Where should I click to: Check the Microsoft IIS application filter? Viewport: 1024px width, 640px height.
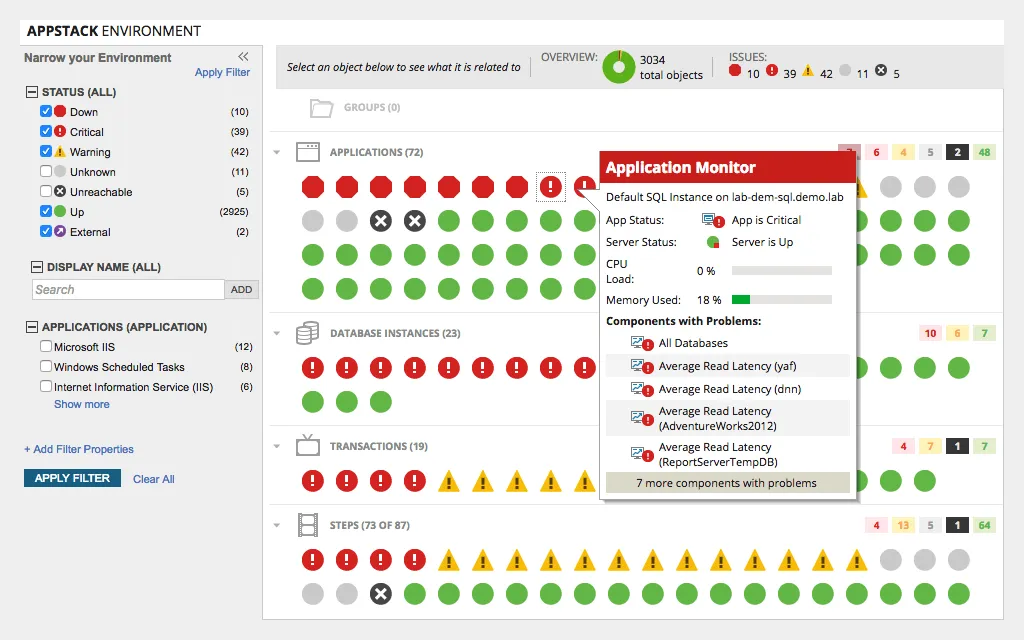[x=45, y=345]
